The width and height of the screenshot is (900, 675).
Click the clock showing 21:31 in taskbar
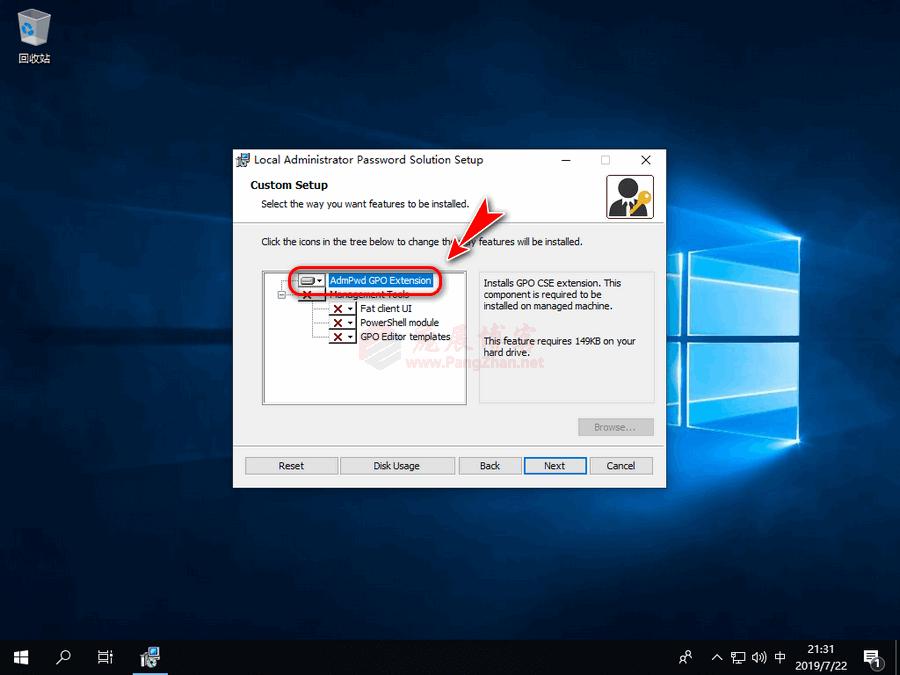coord(821,657)
